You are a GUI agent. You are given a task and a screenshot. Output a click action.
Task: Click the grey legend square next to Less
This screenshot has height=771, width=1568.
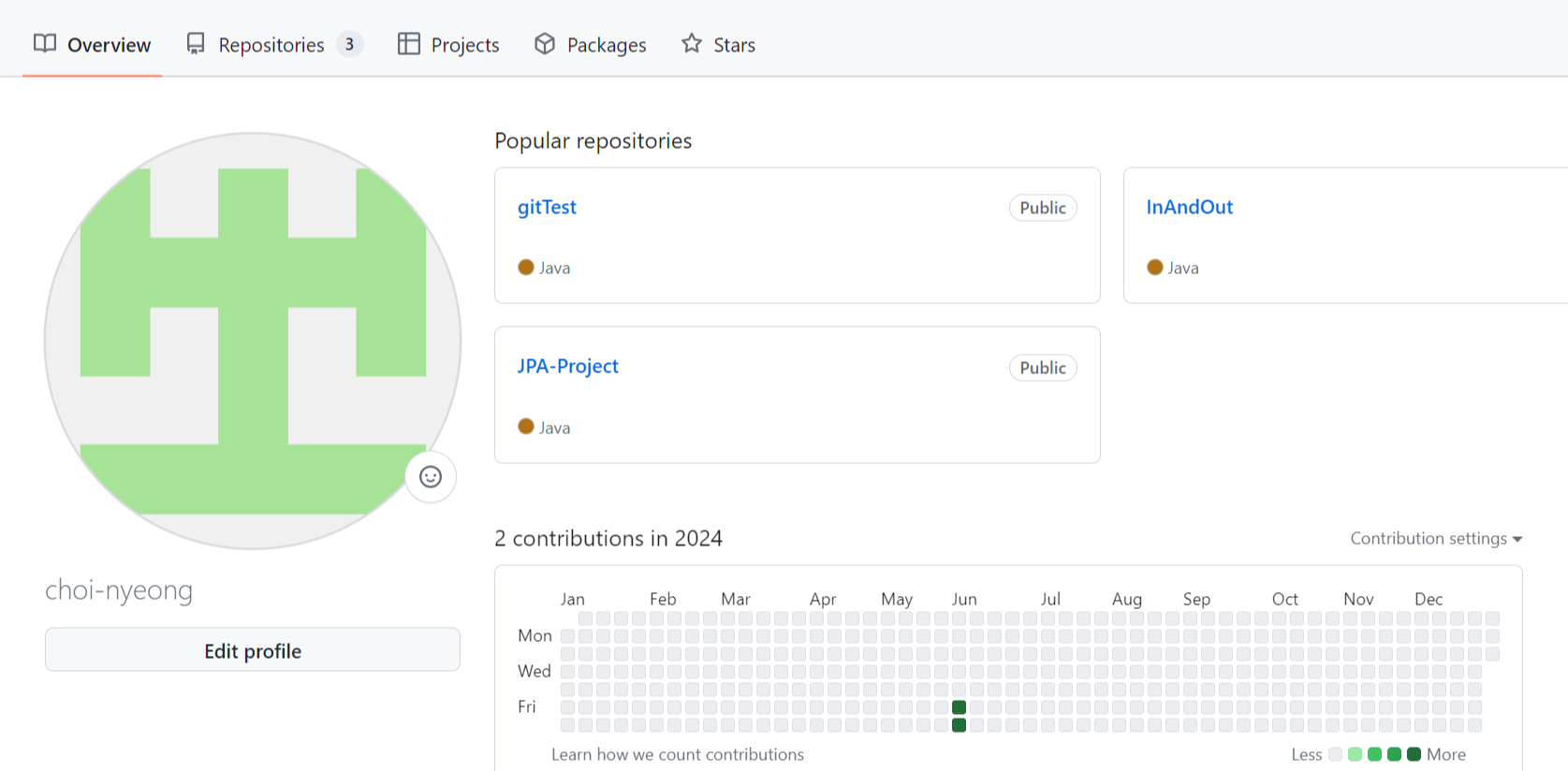(1335, 754)
